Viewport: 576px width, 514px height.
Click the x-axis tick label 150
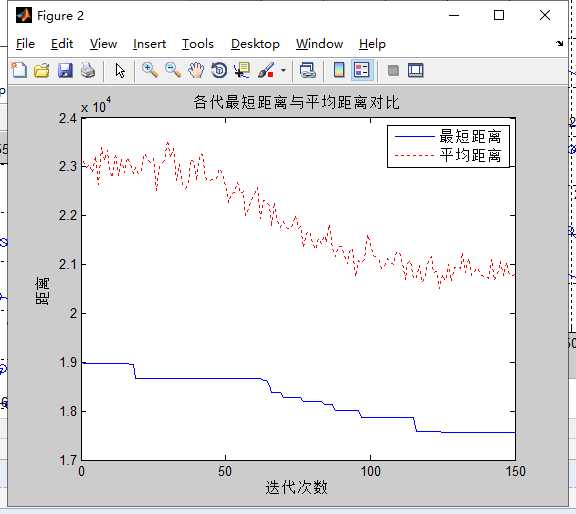(515, 471)
